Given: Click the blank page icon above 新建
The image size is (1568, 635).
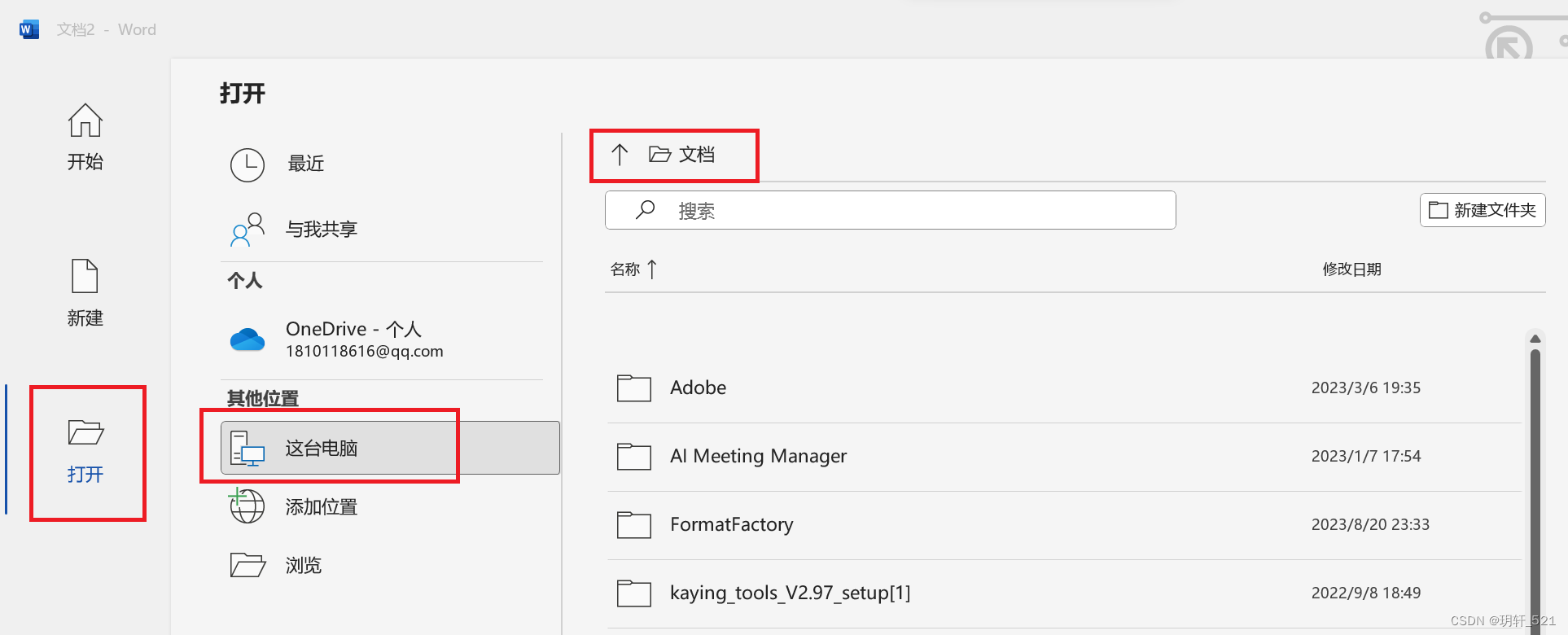Looking at the screenshot, I should (x=85, y=276).
